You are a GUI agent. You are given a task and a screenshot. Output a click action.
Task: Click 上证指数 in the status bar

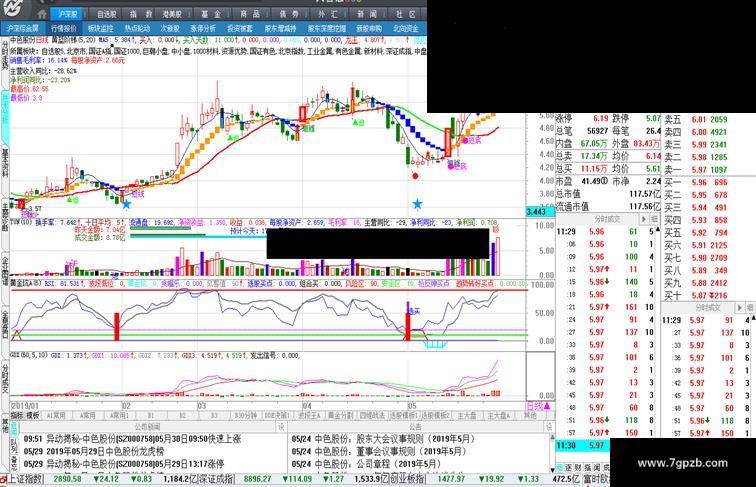[26, 479]
